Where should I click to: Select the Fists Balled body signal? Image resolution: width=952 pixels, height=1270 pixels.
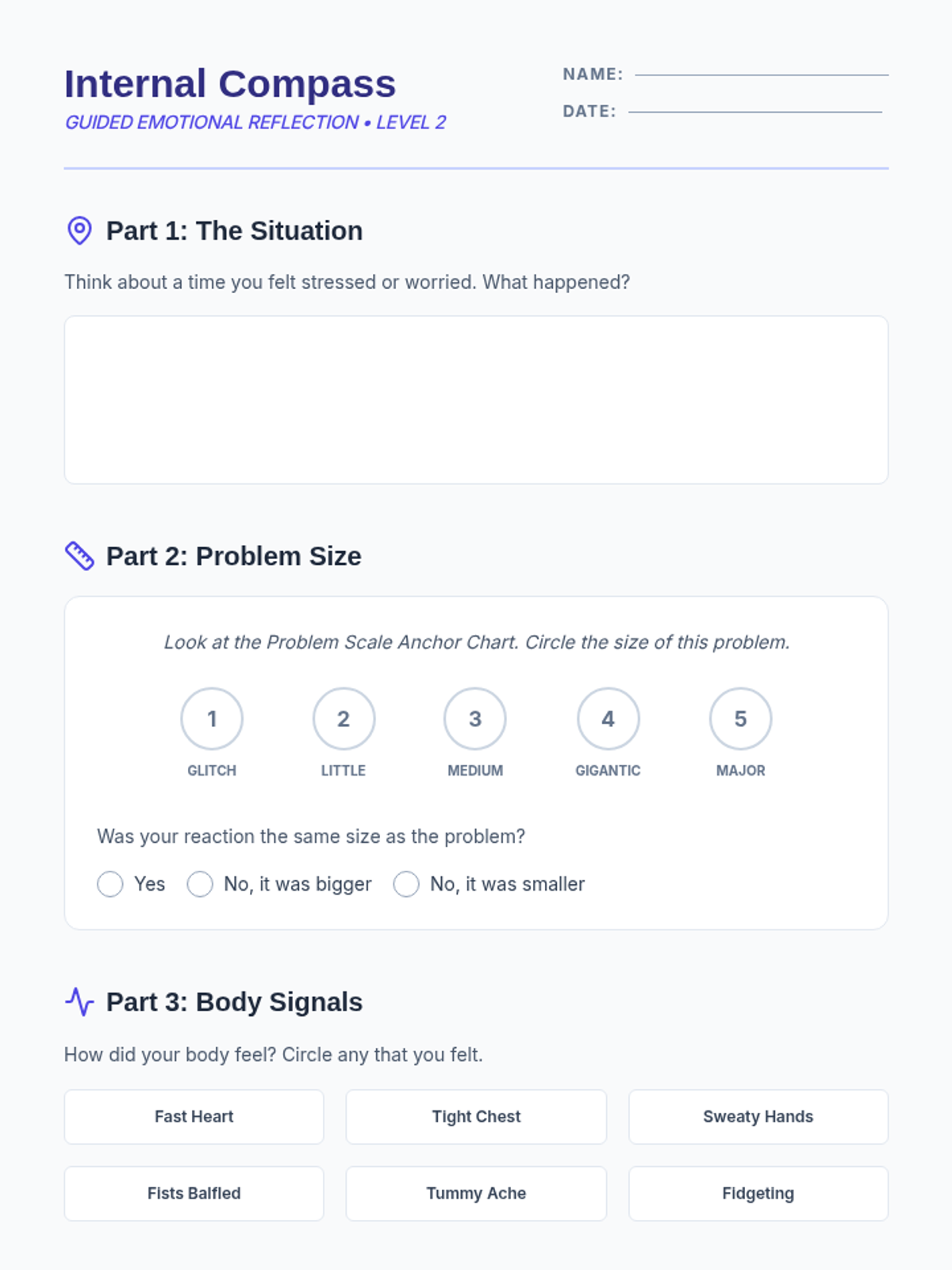[194, 1194]
